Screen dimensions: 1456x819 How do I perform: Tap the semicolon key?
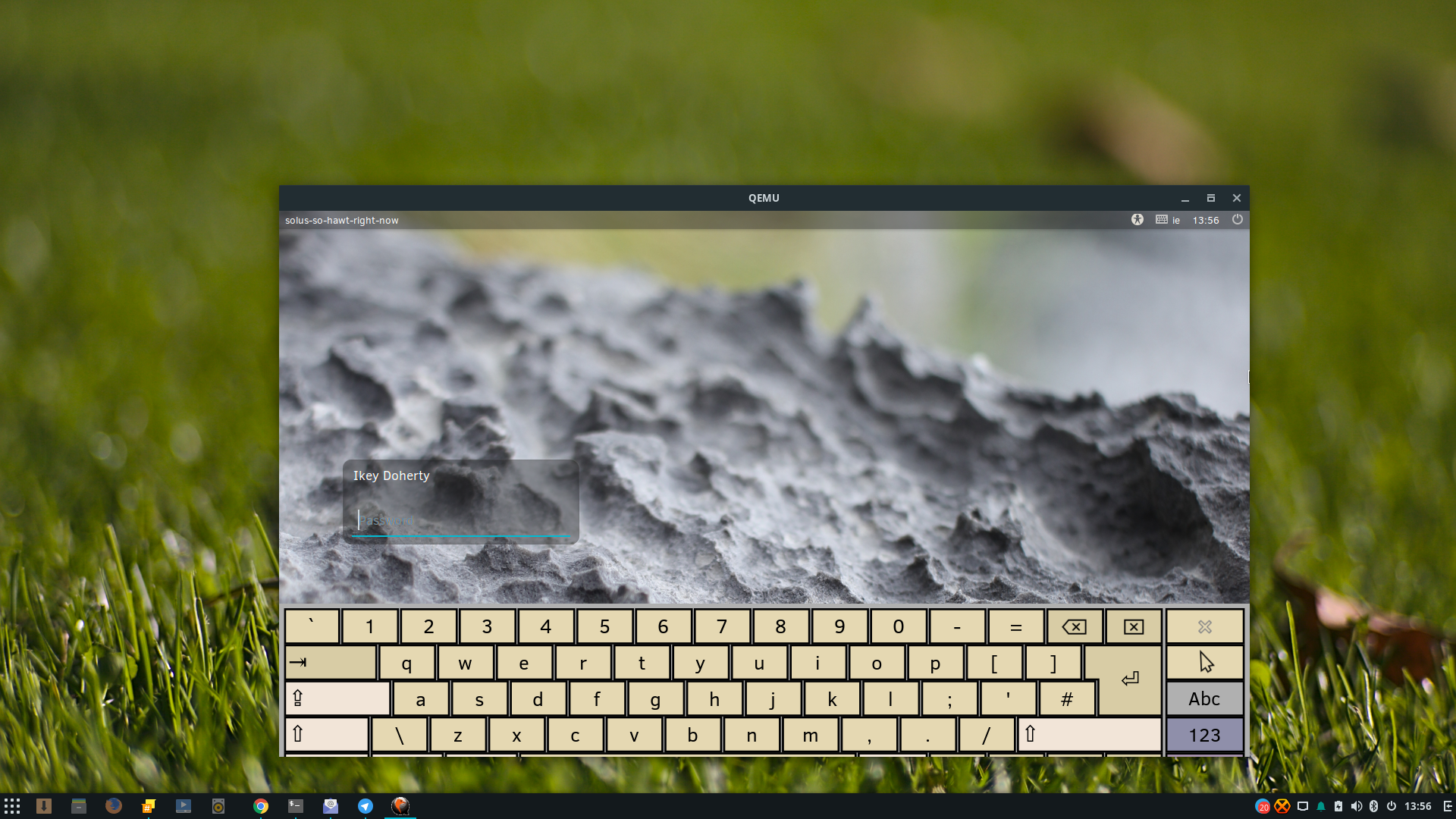[x=949, y=698]
